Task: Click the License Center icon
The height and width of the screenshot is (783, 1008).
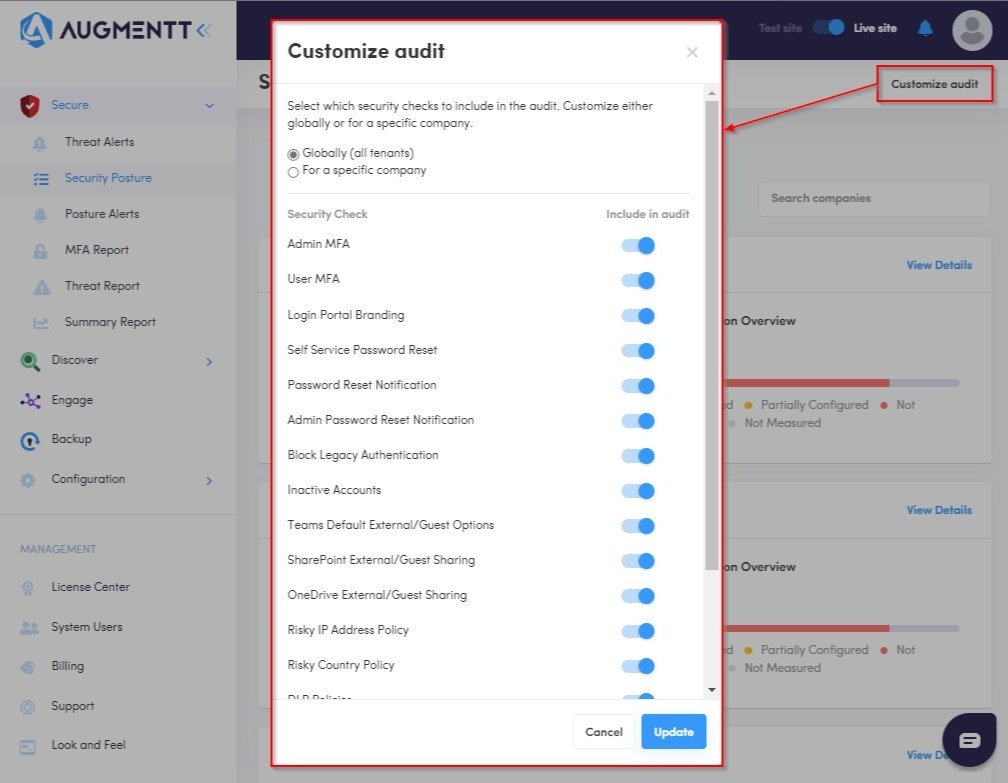Action: click(29, 588)
